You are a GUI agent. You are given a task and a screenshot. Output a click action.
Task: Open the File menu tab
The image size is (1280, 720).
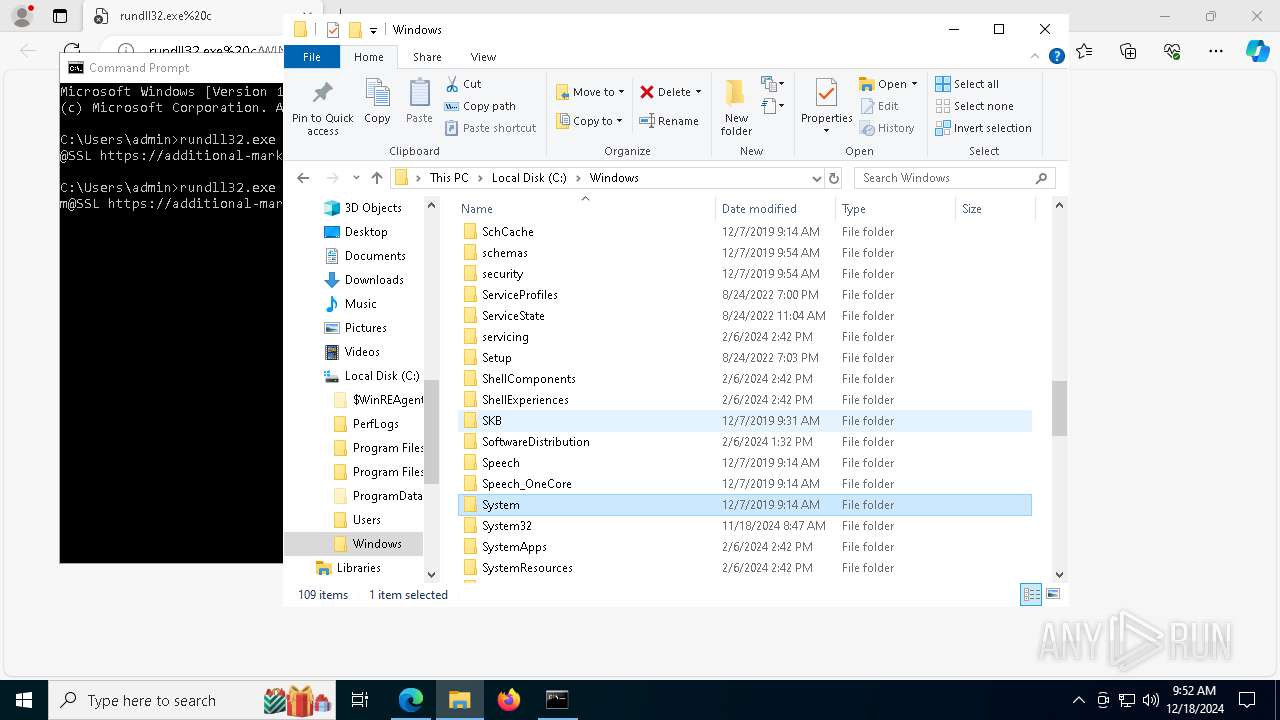click(x=312, y=57)
